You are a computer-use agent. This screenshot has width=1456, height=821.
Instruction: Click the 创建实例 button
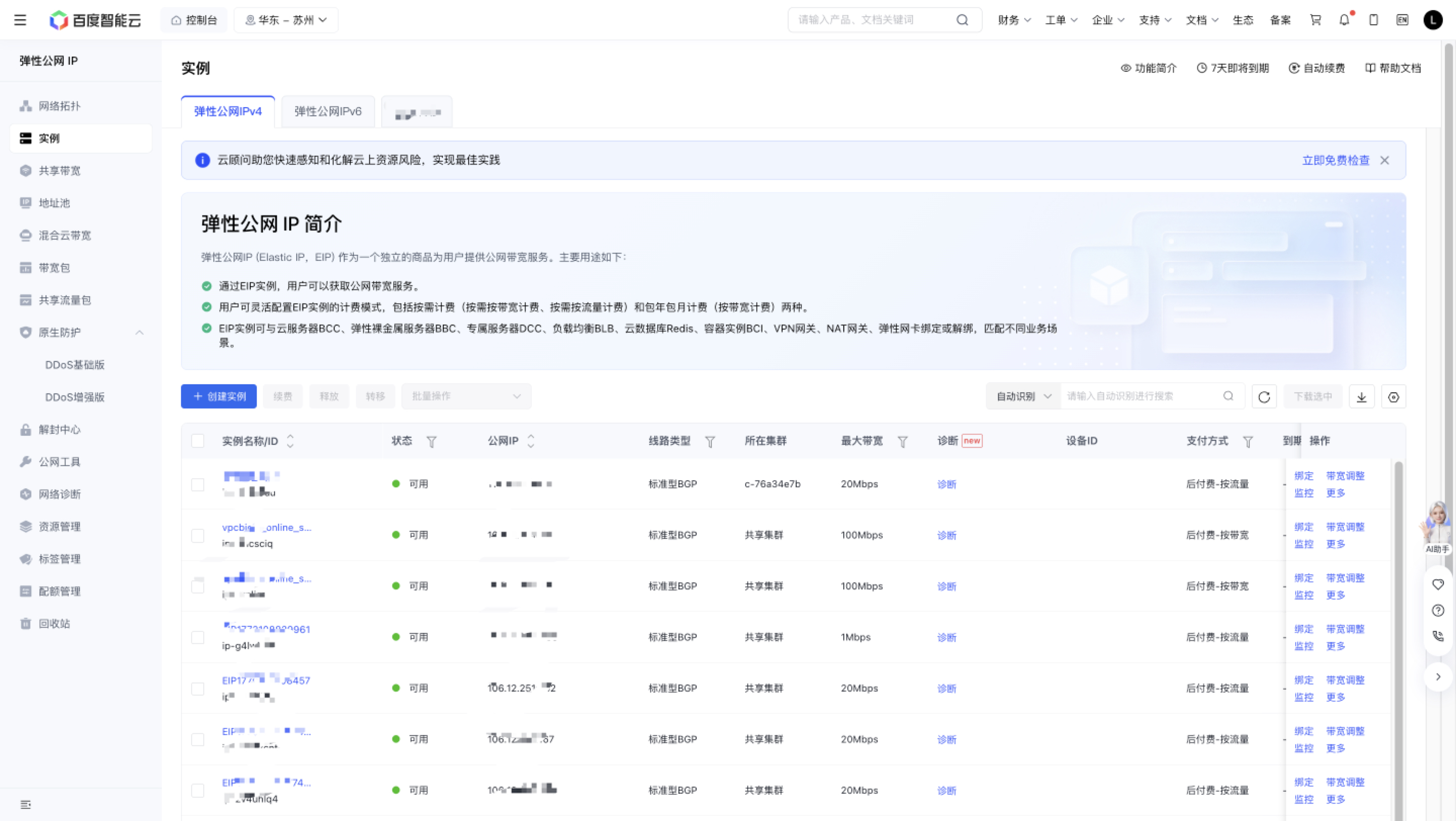click(x=219, y=397)
